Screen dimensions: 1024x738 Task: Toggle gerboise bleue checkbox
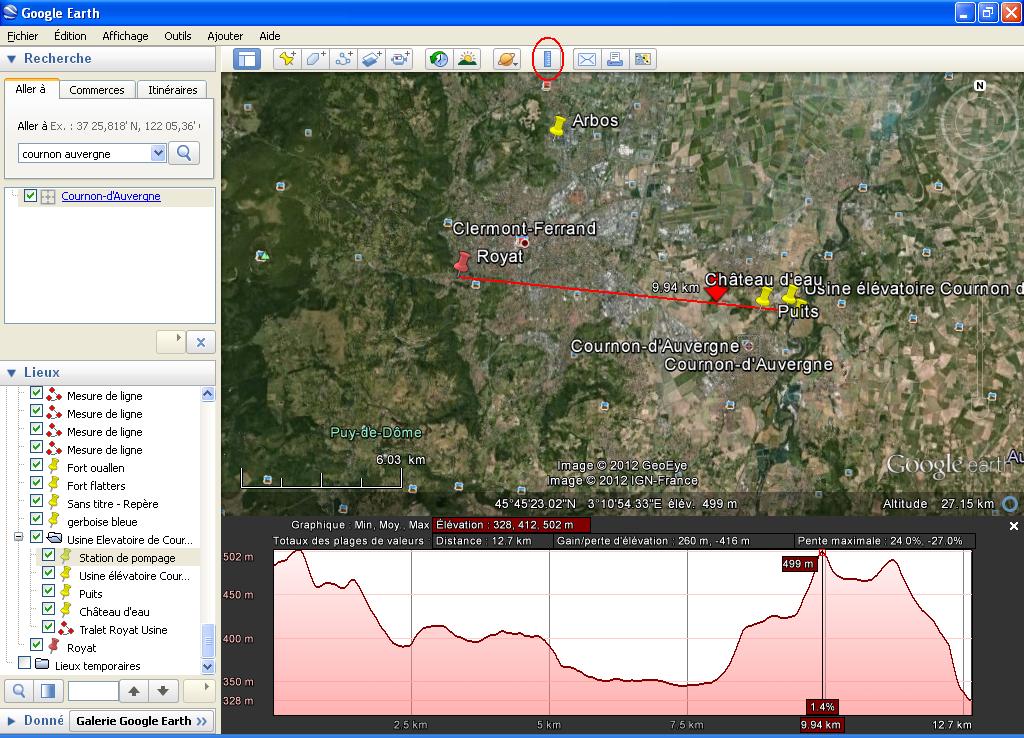[x=37, y=519]
